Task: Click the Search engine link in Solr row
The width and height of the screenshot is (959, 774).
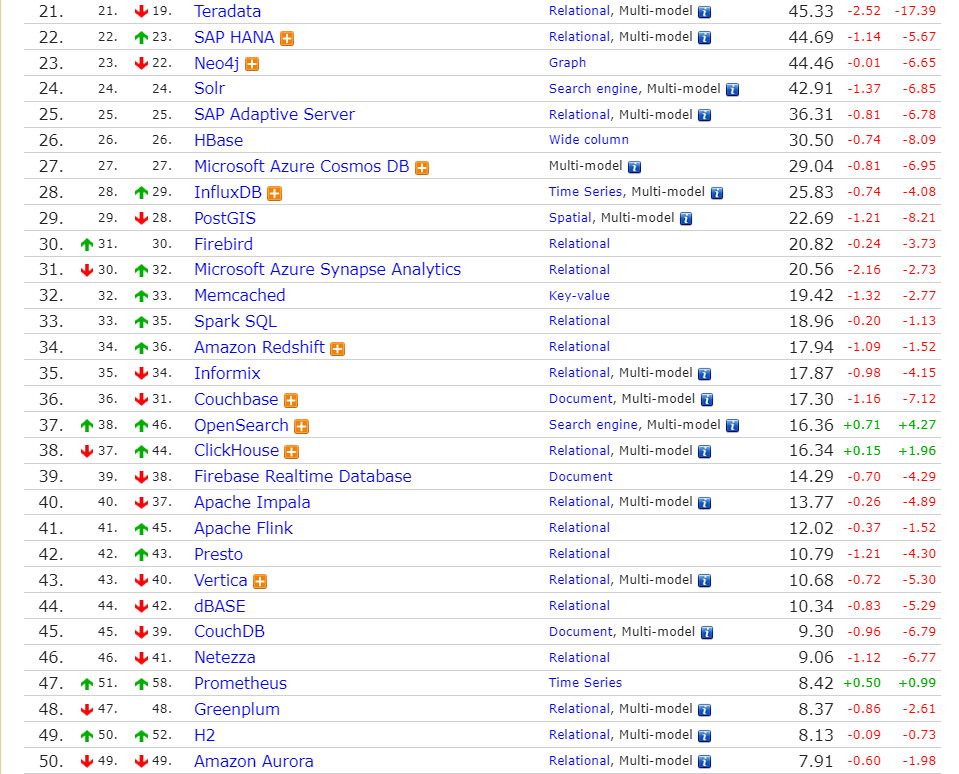Action: (593, 89)
